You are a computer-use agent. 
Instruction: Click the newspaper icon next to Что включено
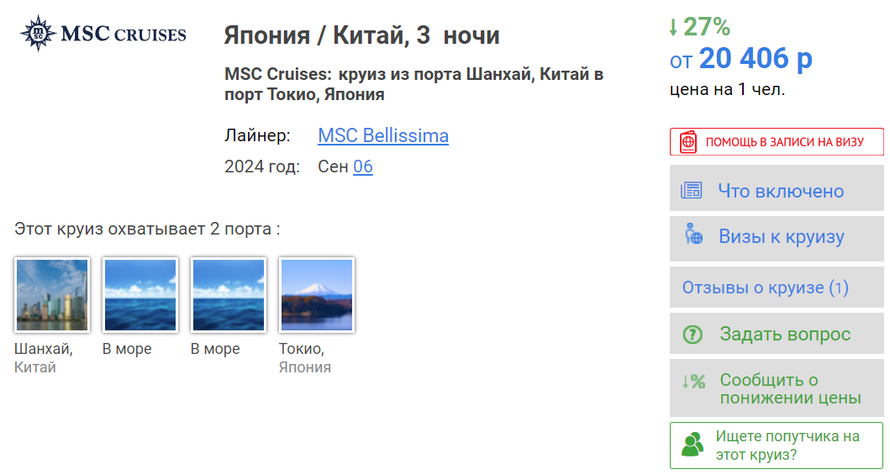(x=691, y=190)
